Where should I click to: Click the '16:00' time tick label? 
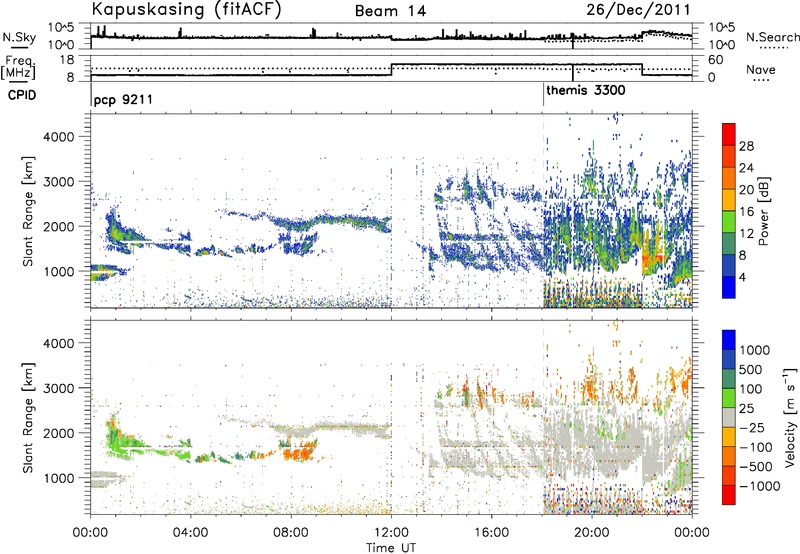pos(491,533)
